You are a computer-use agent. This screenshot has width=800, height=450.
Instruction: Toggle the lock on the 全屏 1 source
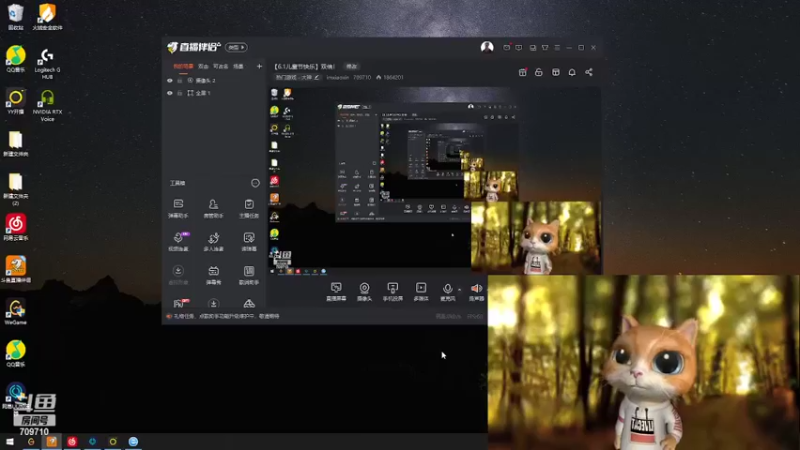click(x=180, y=93)
